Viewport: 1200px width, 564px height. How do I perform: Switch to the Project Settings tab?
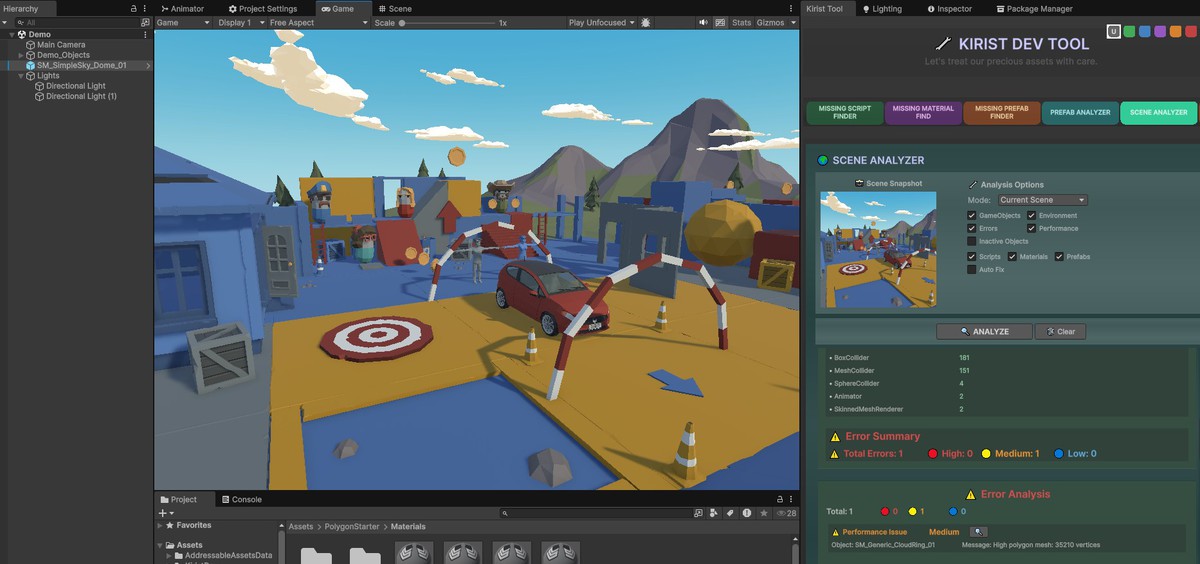coord(263,8)
